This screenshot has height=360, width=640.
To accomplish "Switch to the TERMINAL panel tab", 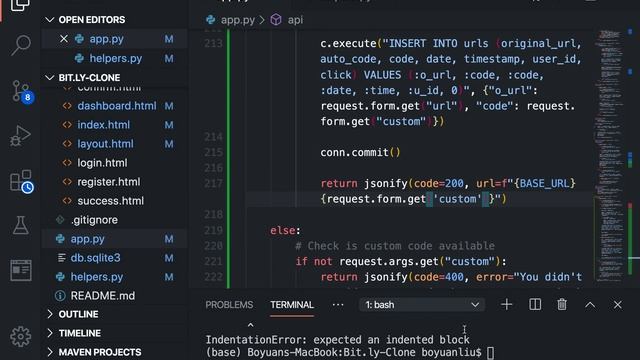I will [292, 304].
